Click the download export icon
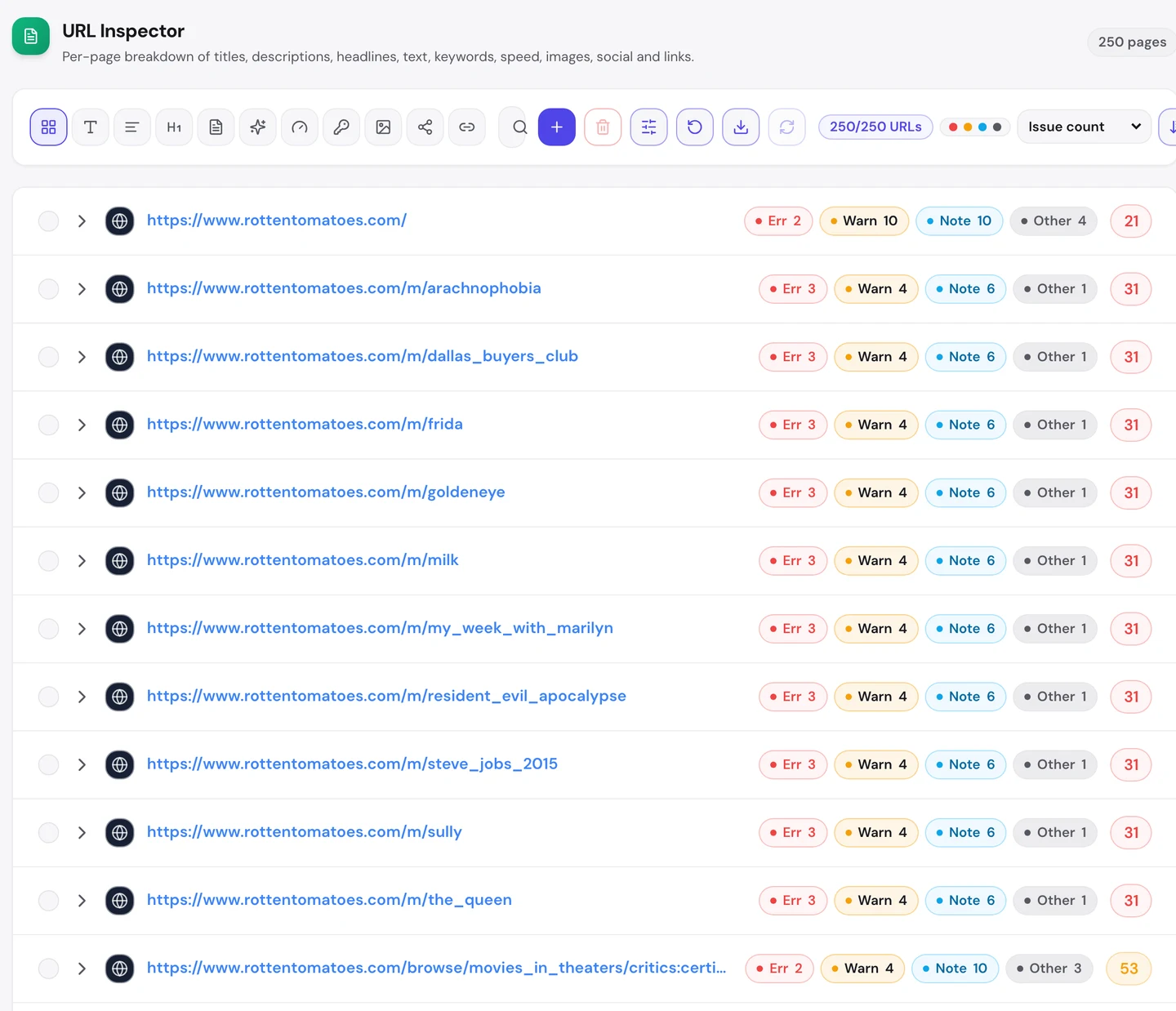This screenshot has width=1176, height=1011. 741,127
